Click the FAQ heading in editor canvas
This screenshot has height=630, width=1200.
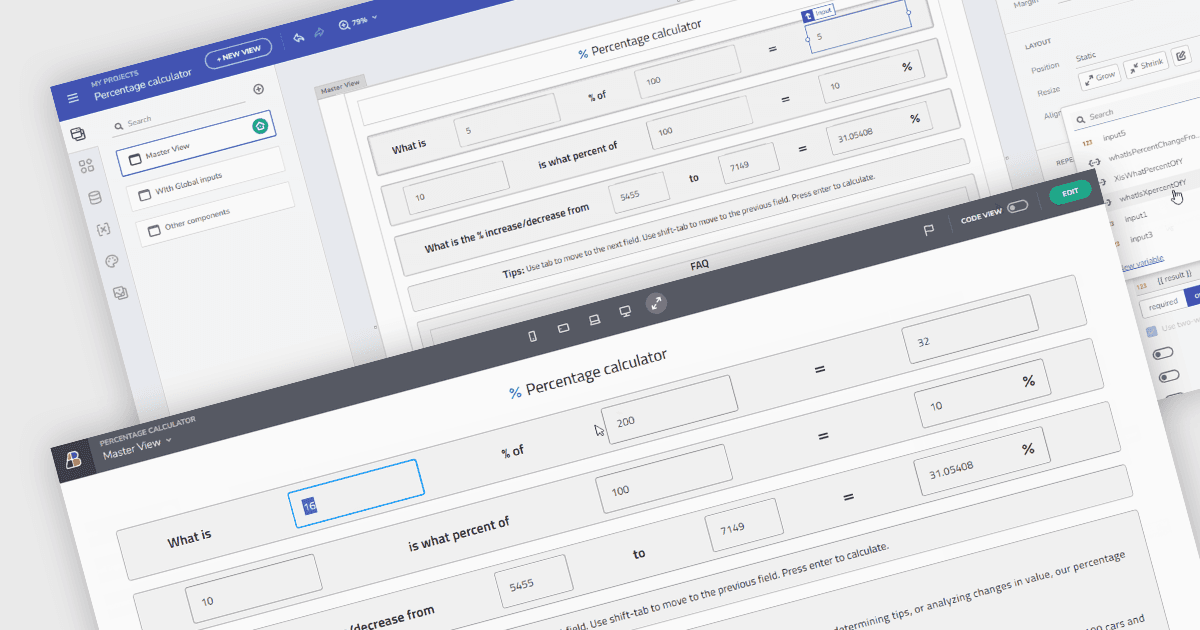point(699,265)
